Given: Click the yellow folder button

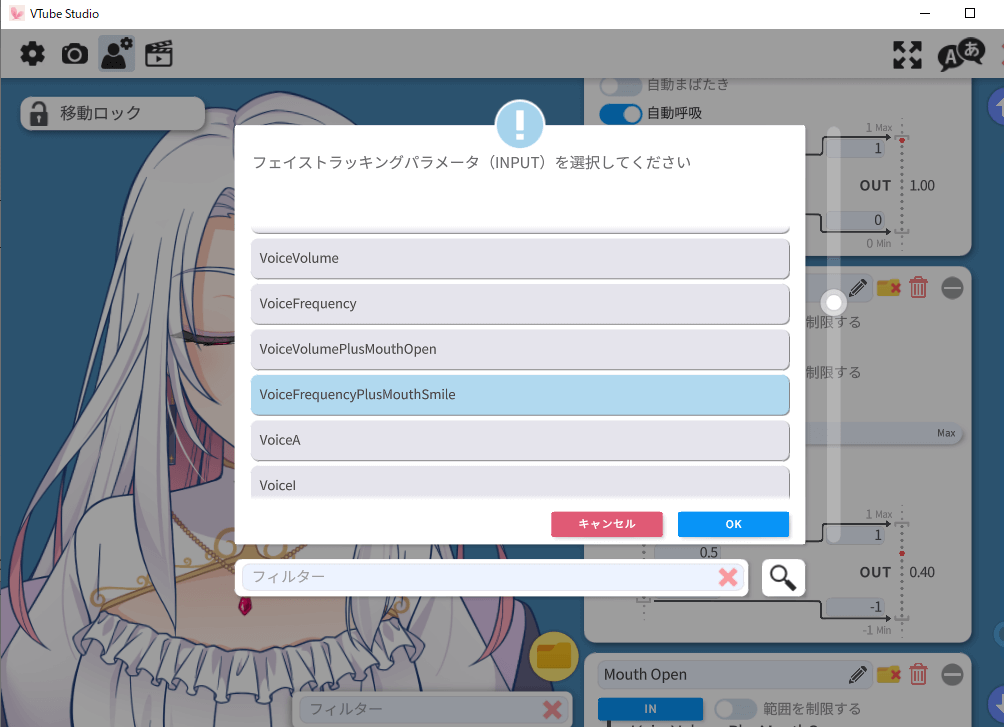Looking at the screenshot, I should tap(554, 656).
